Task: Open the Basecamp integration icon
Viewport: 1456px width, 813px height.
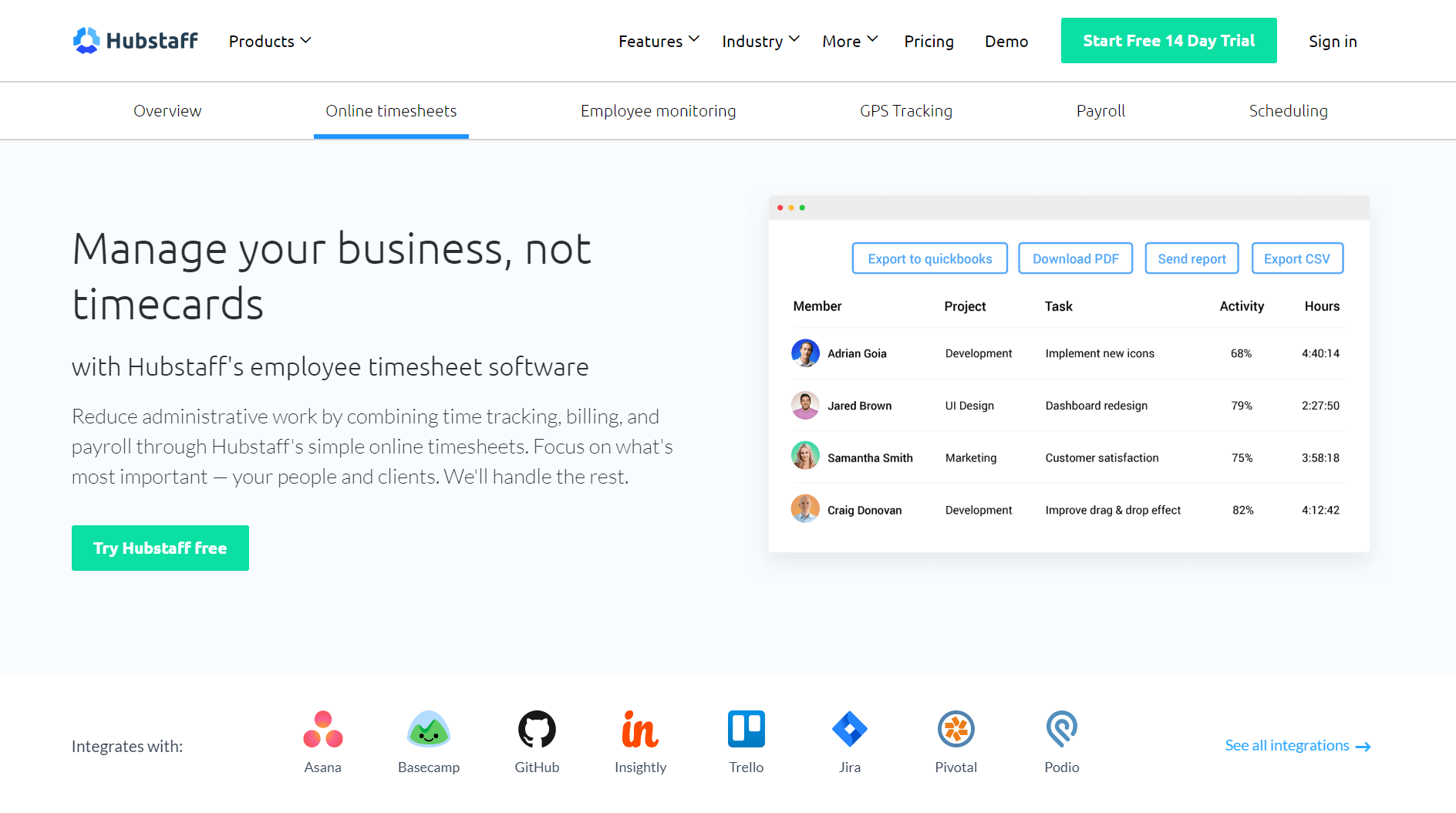Action: coord(429,729)
